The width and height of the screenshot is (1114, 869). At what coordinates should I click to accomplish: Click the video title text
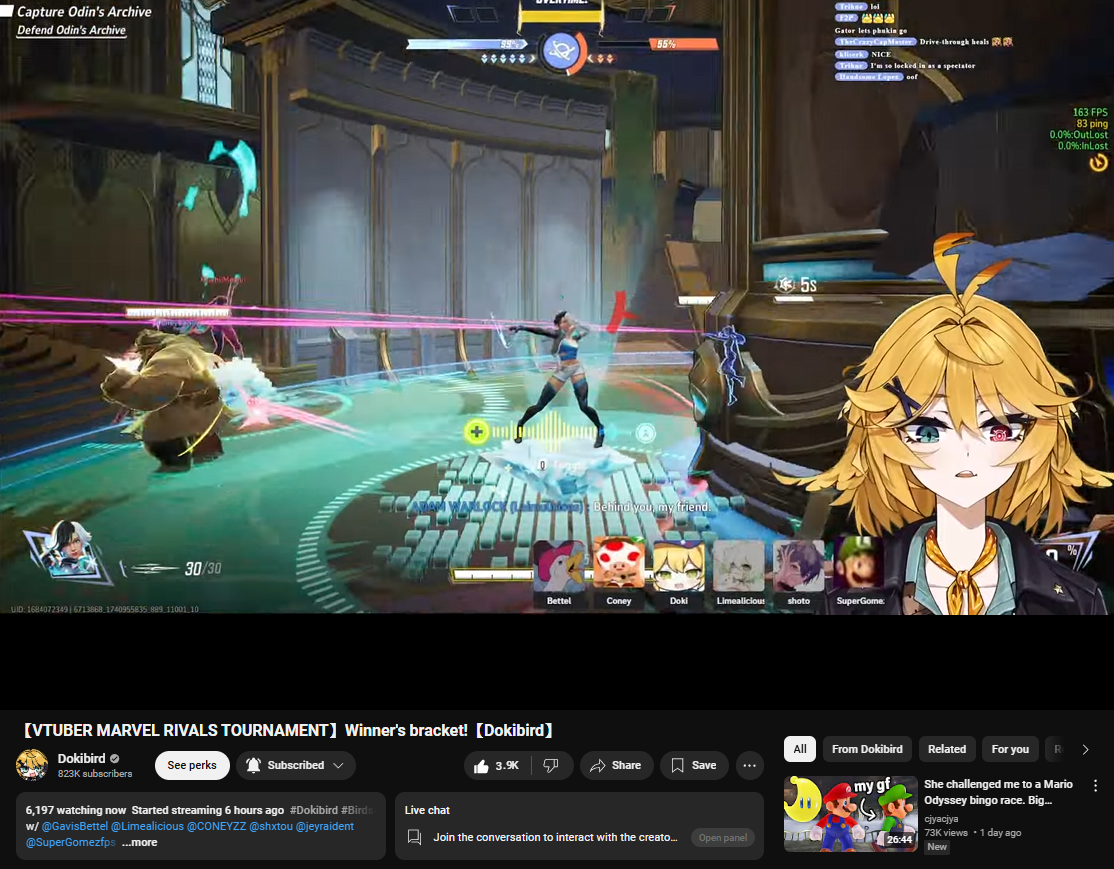click(x=288, y=730)
